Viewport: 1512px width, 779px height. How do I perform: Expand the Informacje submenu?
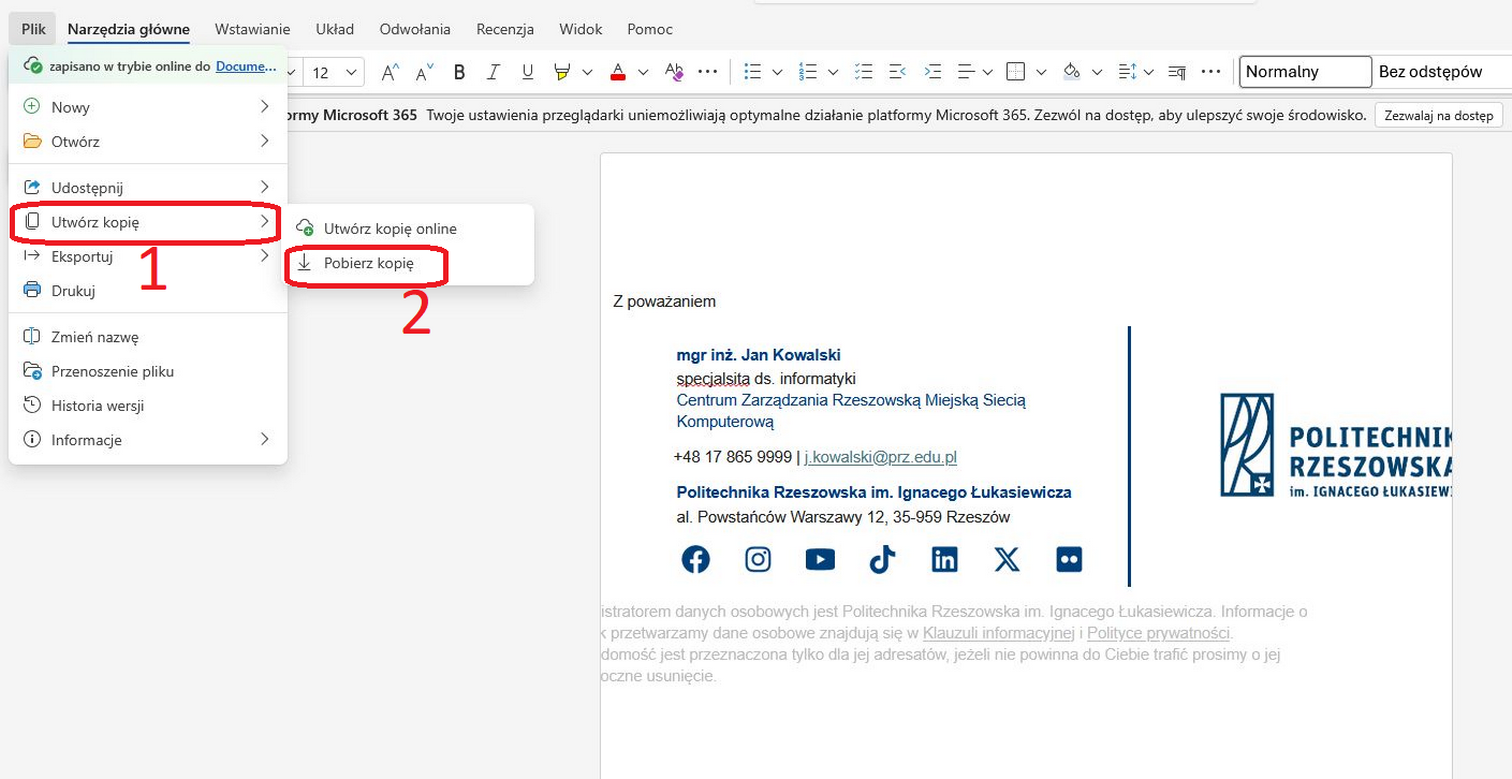(148, 439)
